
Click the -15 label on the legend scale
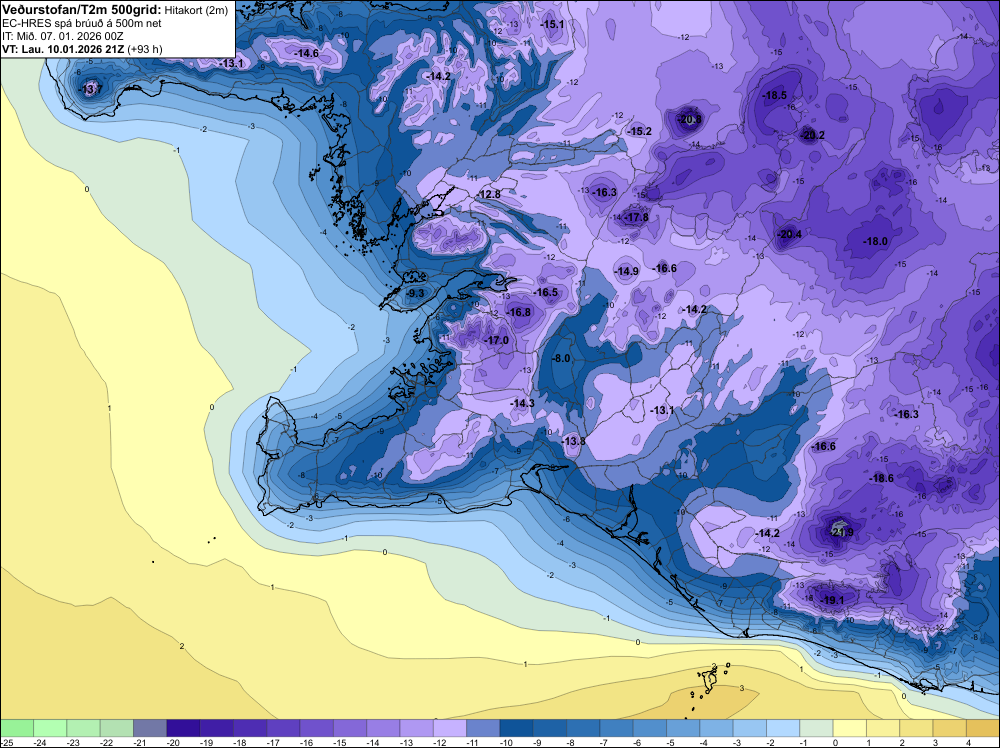[x=341, y=742]
